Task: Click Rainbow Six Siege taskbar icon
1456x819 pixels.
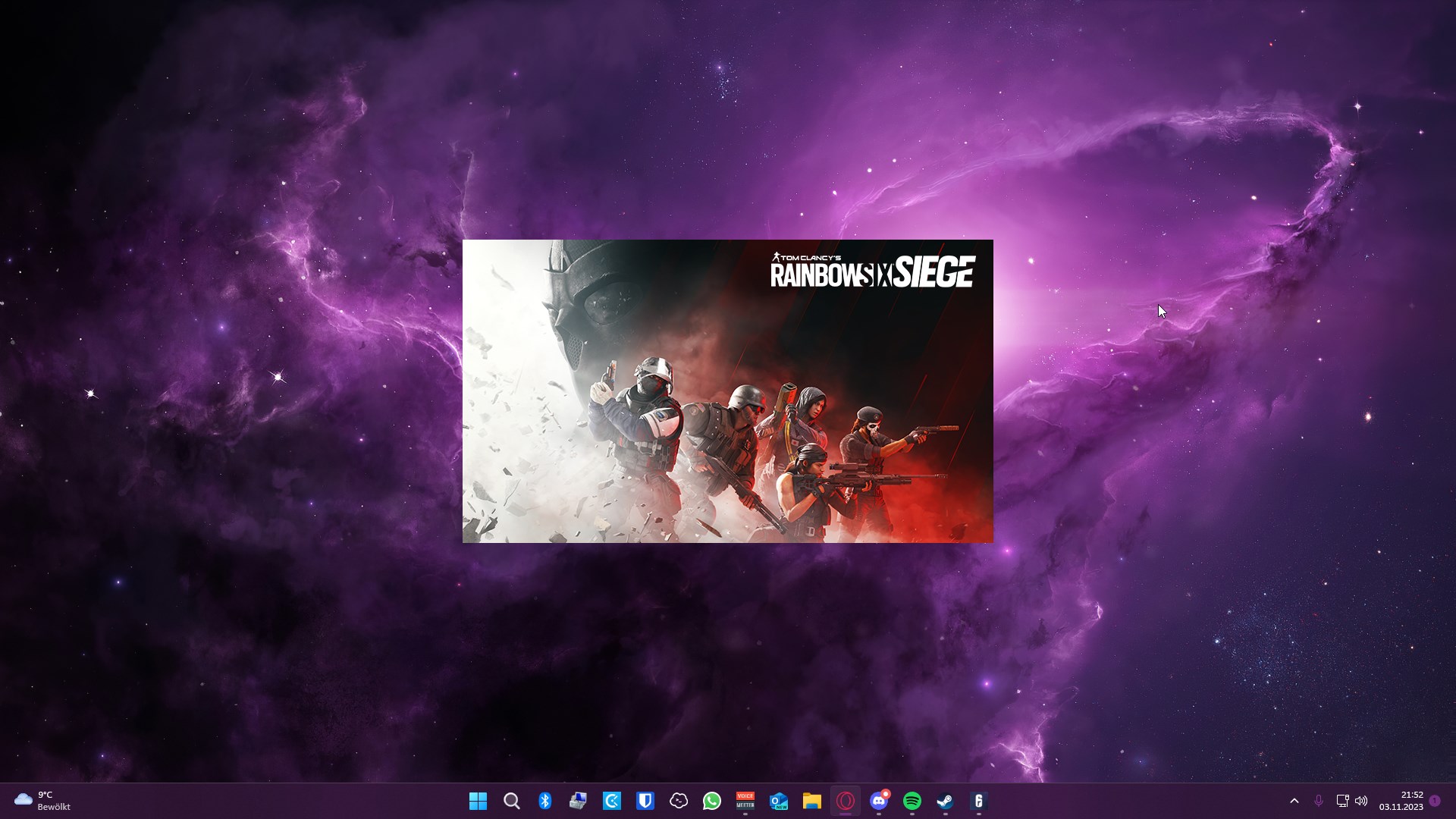Action: 979,801
